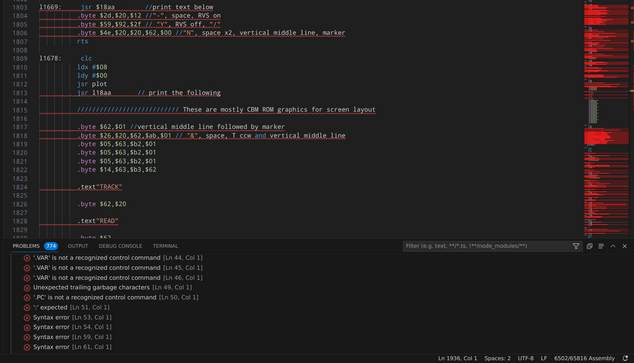The width and height of the screenshot is (634, 363).
Task: Select language mode 6502/65816 Assembly
Action: (x=584, y=358)
